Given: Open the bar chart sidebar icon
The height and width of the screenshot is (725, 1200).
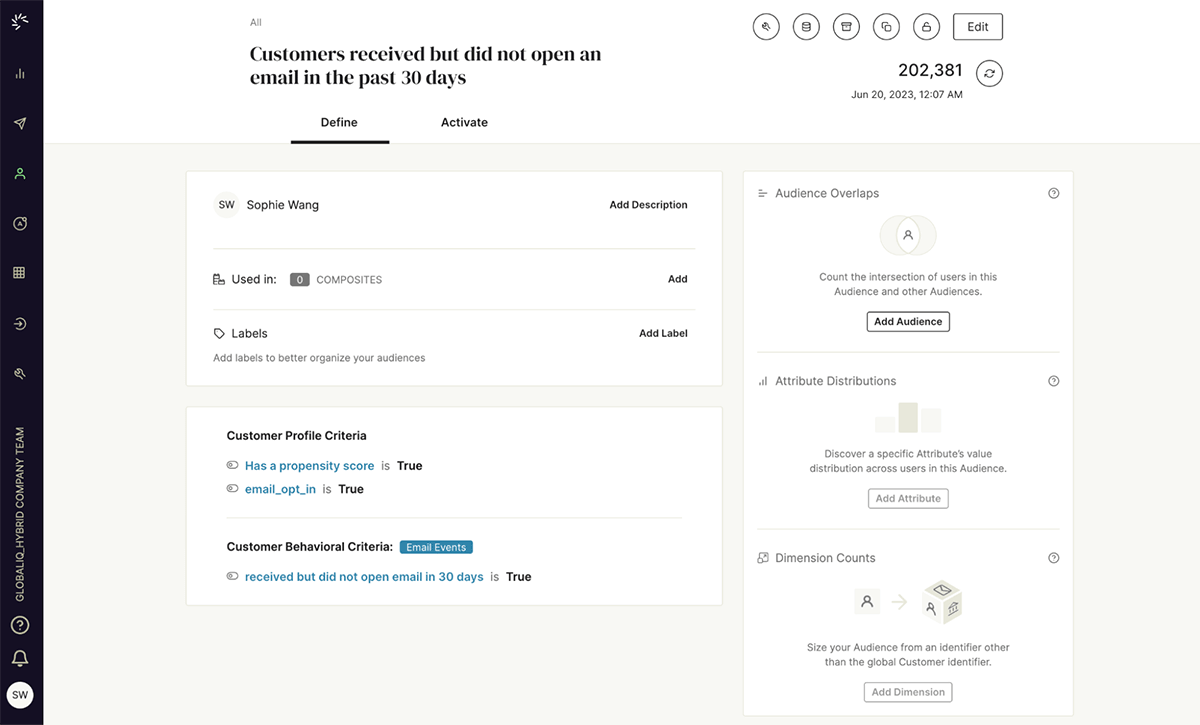Looking at the screenshot, I should 20,74.
